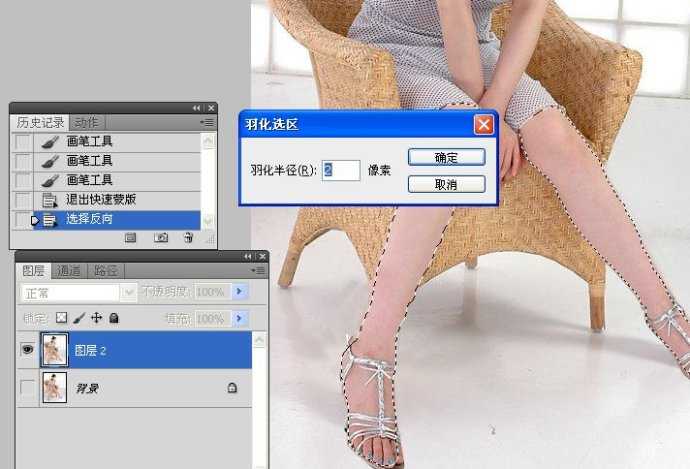Switch to the 动作 tab
The width and height of the screenshot is (690, 469).
tap(86, 122)
